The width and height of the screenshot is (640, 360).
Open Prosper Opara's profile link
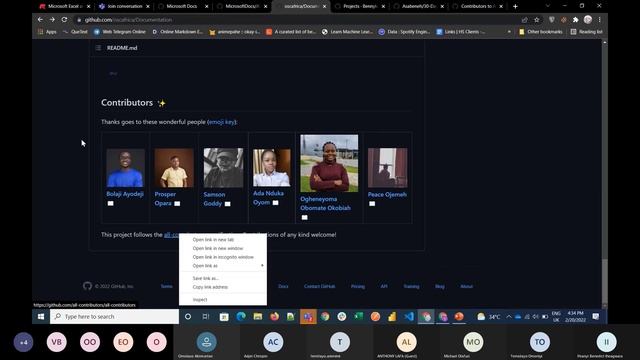pyautogui.click(x=165, y=199)
